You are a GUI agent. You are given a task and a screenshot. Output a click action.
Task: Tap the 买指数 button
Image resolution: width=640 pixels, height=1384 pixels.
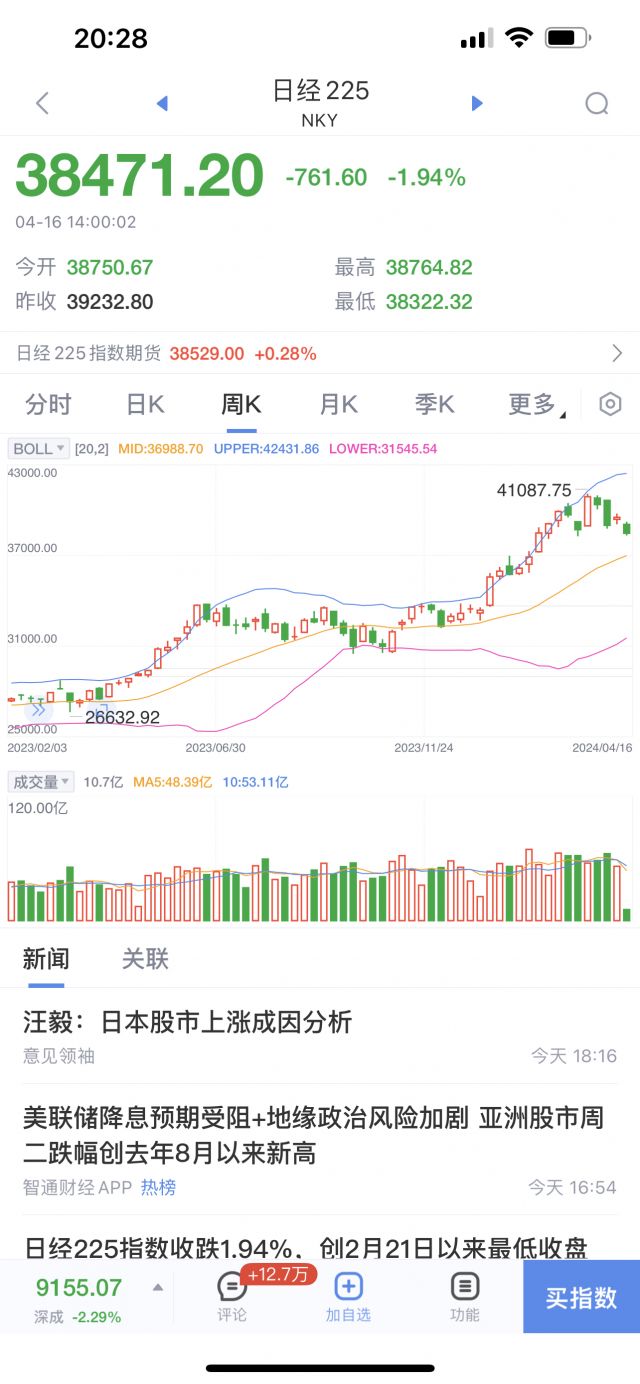pyautogui.click(x=581, y=1297)
